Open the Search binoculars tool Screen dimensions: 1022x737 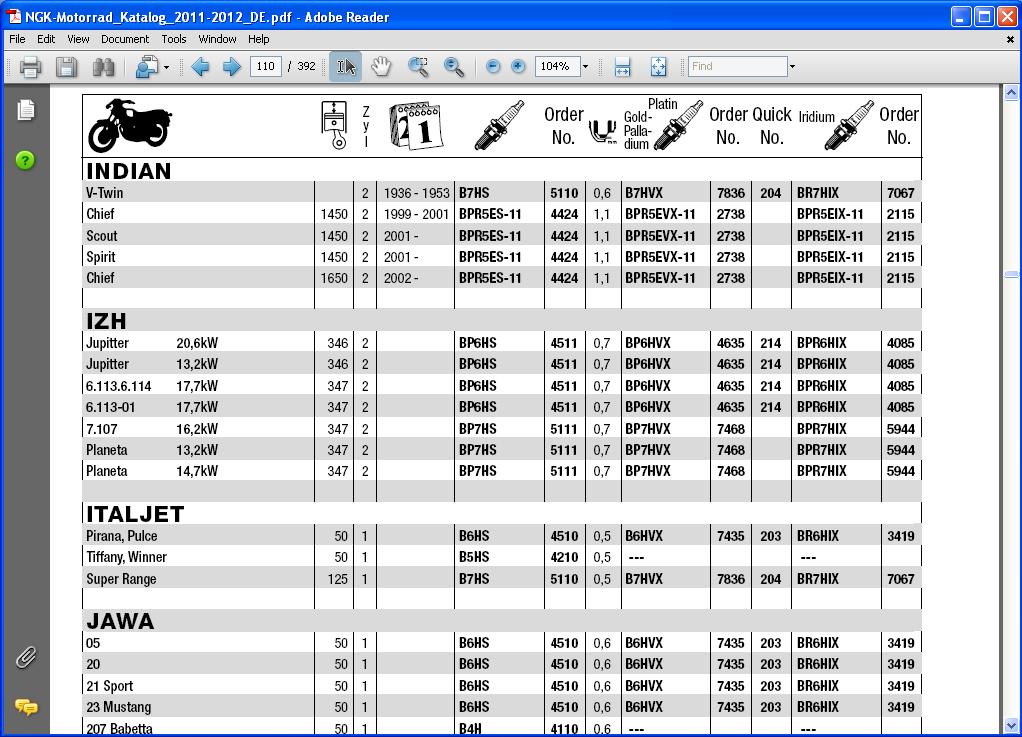(103, 66)
